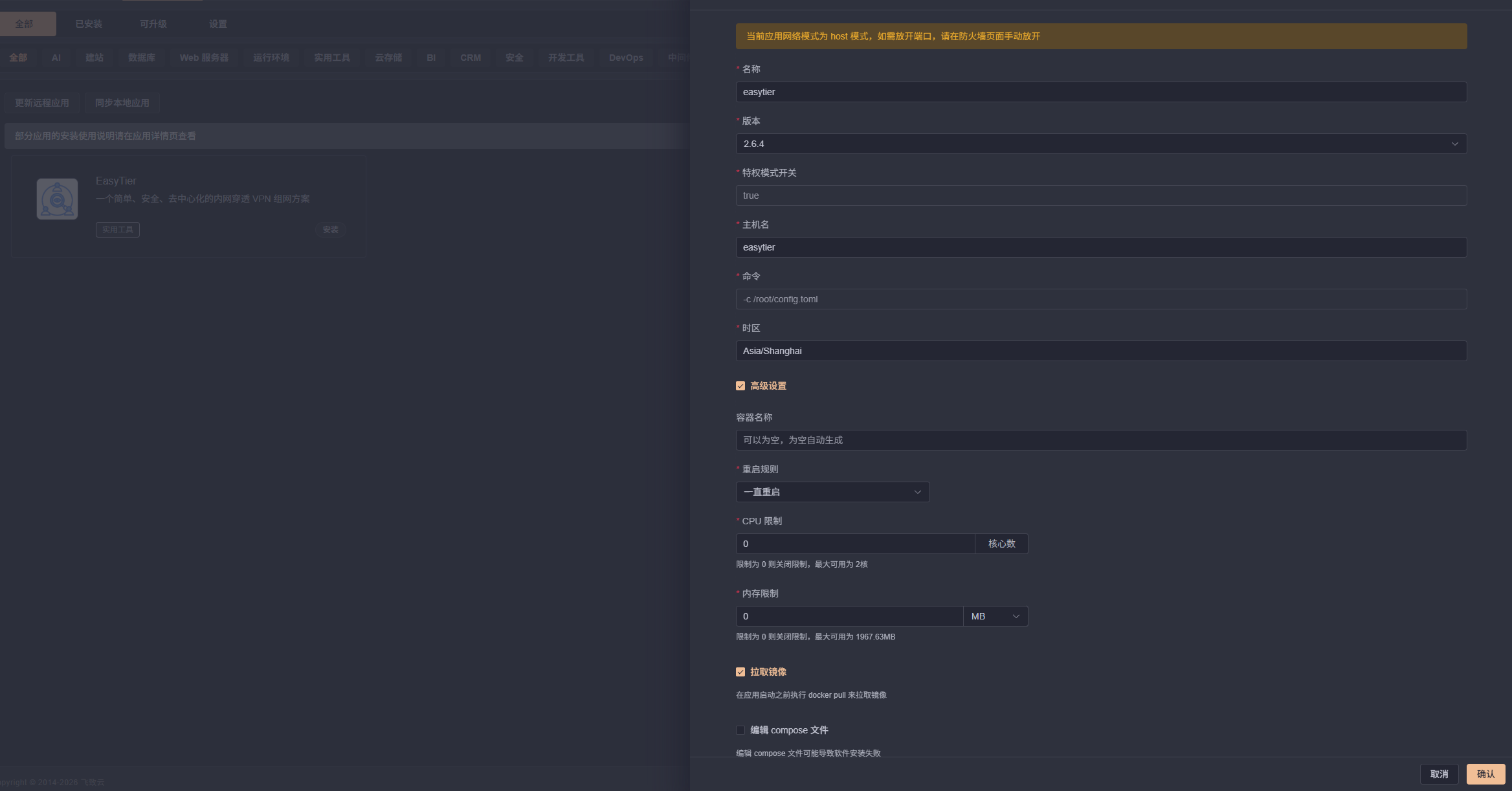Click the 更新远程应用 button
This screenshot has width=1512, height=791.
click(x=42, y=103)
